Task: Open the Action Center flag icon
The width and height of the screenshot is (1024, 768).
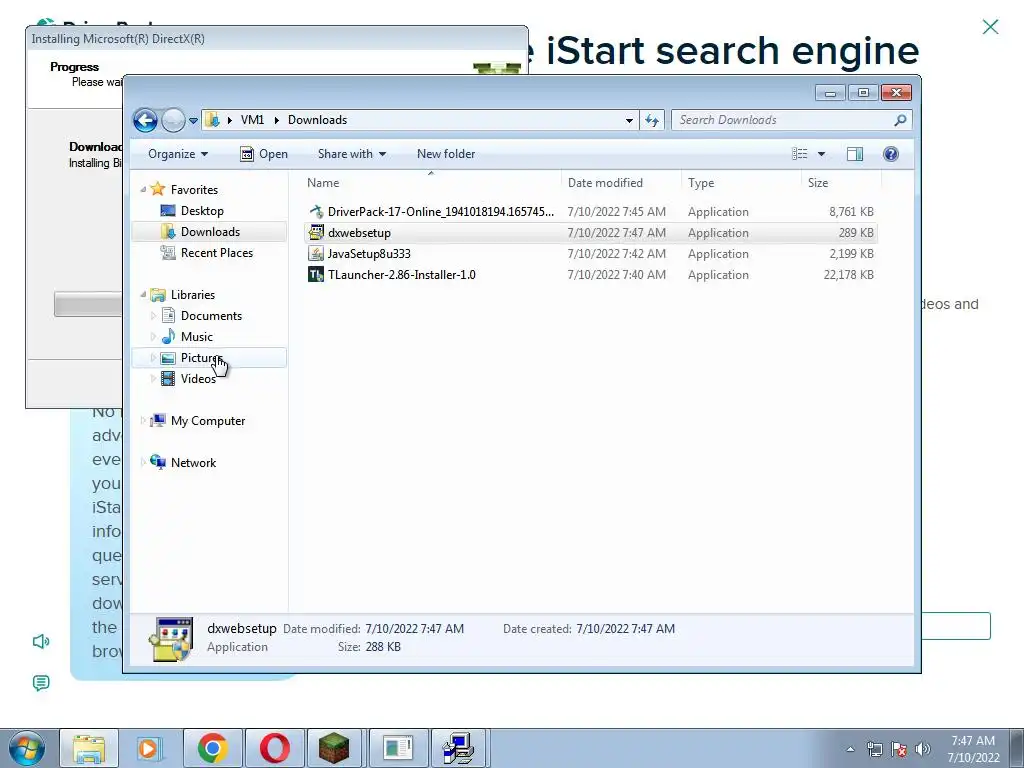Action: (x=899, y=750)
